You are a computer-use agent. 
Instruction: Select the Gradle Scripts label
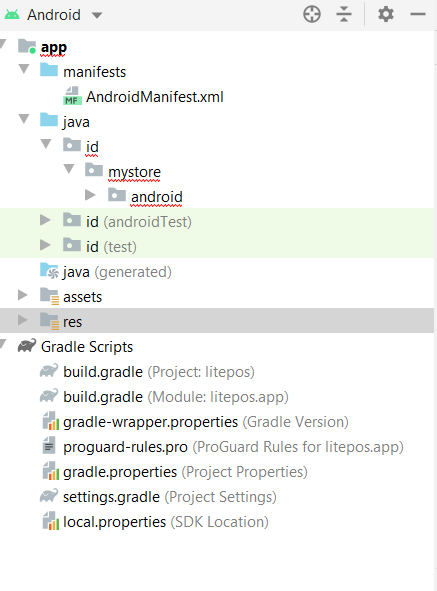click(87, 347)
